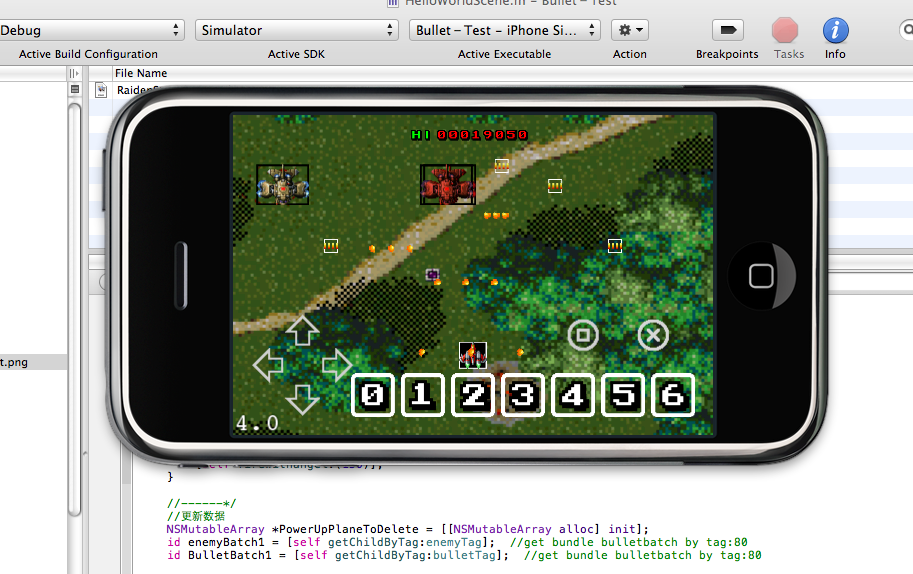913x574 pixels.
Task: Open the Simulator Active SDK dropdown
Action: 297,30
